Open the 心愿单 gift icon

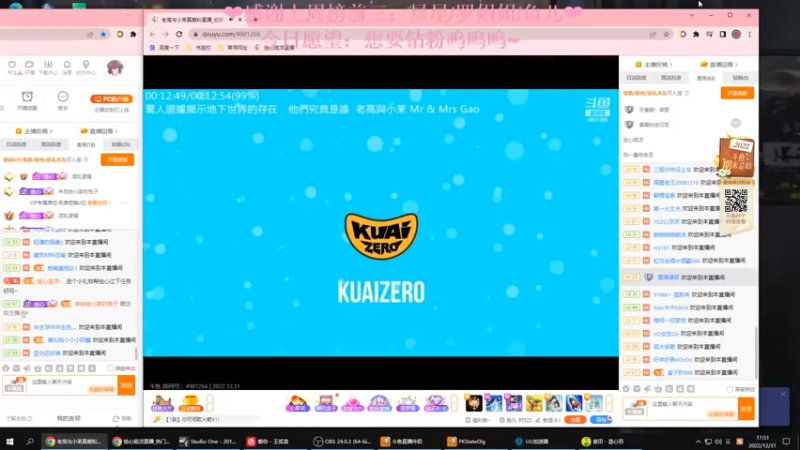click(297, 404)
